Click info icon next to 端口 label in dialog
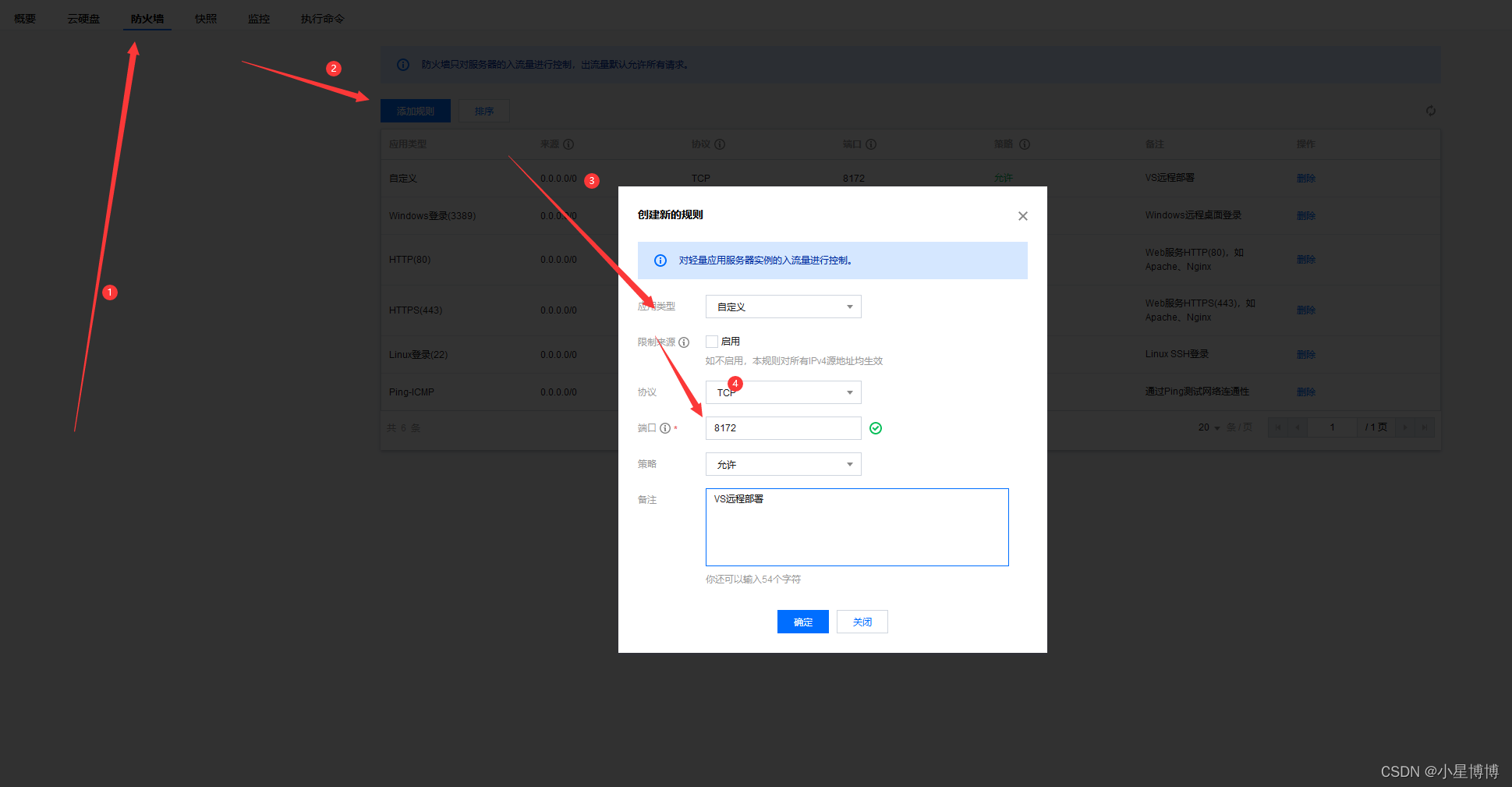This screenshot has width=1512, height=787. 665,428
